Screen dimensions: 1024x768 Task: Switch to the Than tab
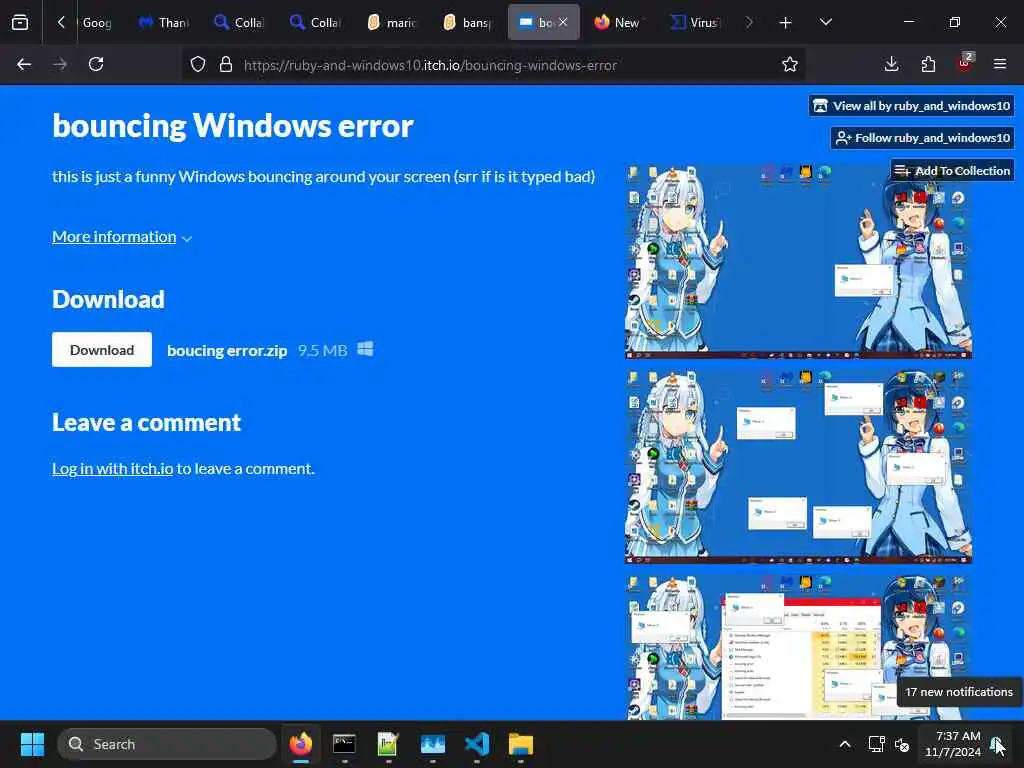pos(164,22)
